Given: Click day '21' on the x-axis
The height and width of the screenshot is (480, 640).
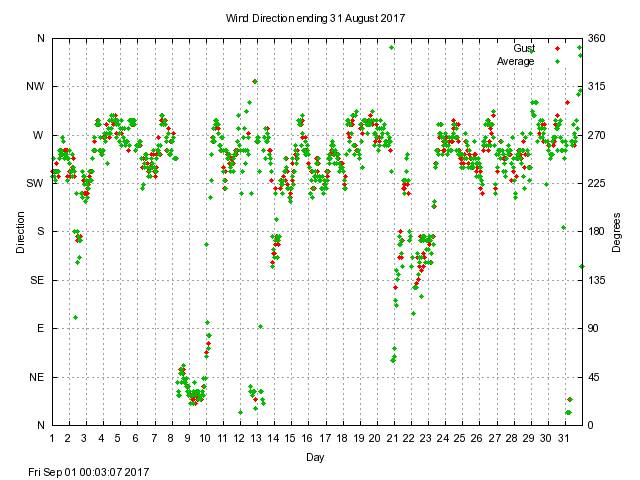Looking at the screenshot, I should pyautogui.click(x=392, y=438).
